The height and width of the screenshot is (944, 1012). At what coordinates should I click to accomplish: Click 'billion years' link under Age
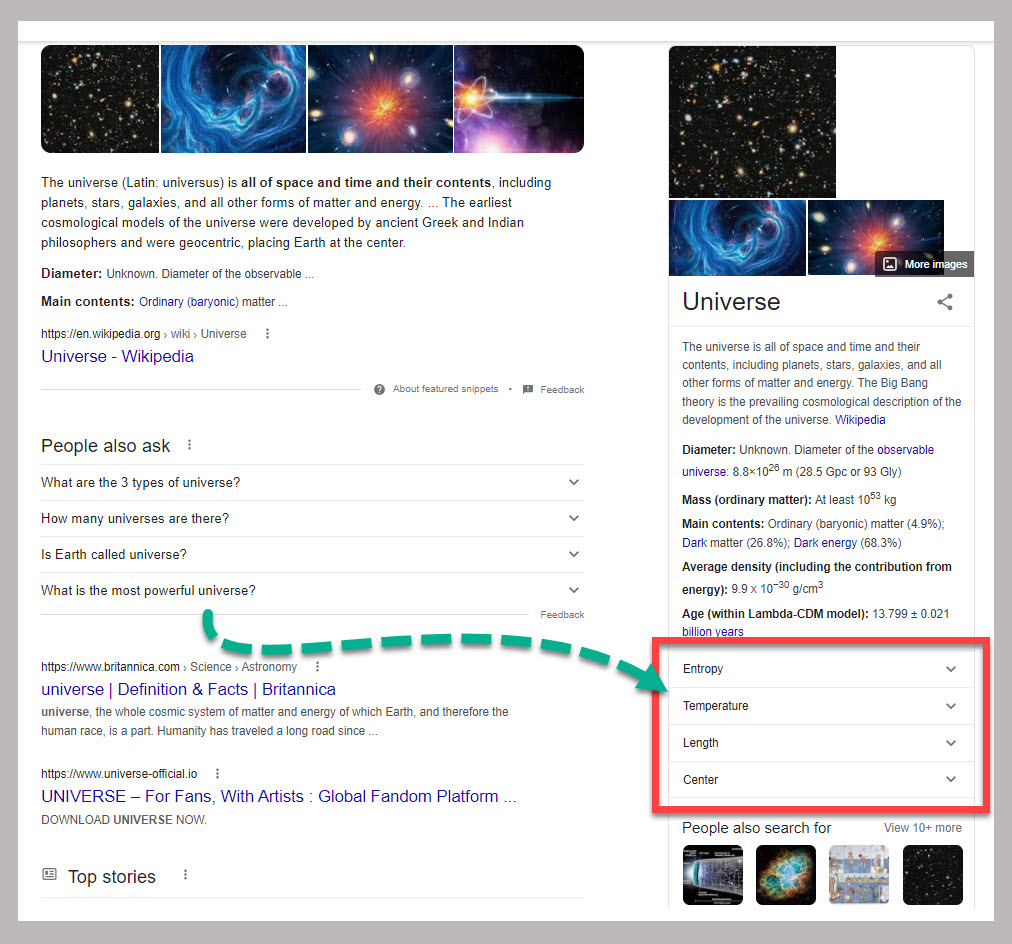point(713,632)
